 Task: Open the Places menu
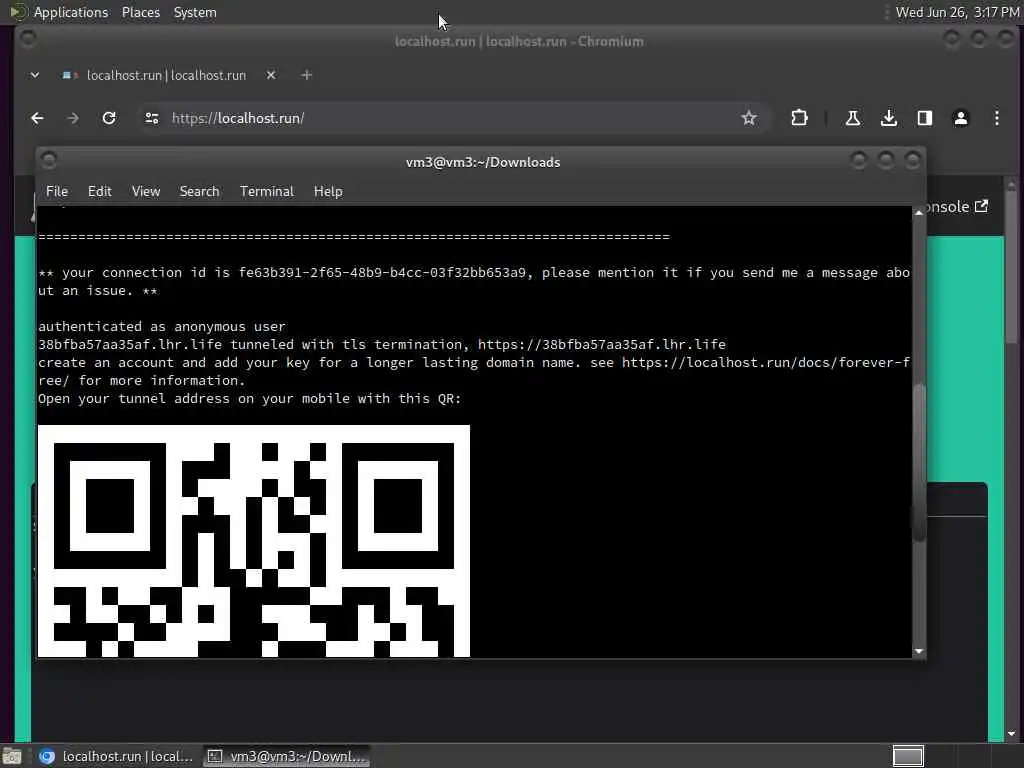(x=140, y=12)
